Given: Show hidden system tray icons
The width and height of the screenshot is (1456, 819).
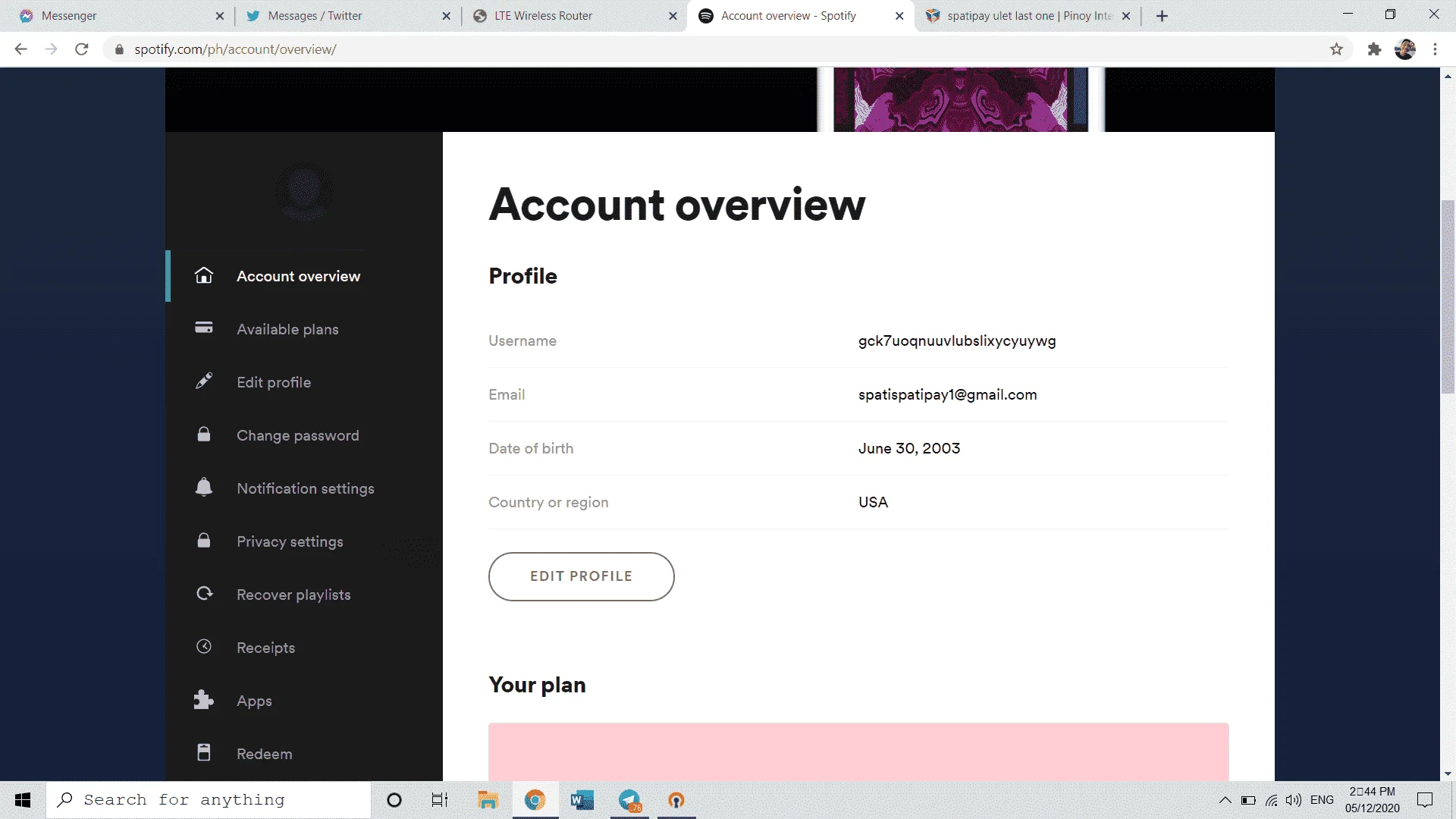Looking at the screenshot, I should point(1225,800).
